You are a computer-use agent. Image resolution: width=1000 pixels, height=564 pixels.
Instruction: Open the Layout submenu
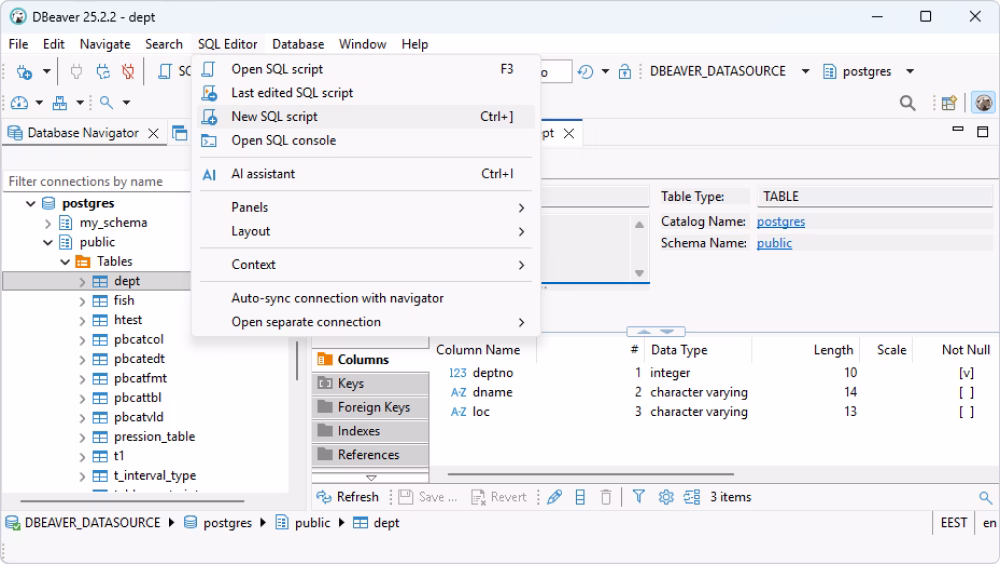coord(365,231)
